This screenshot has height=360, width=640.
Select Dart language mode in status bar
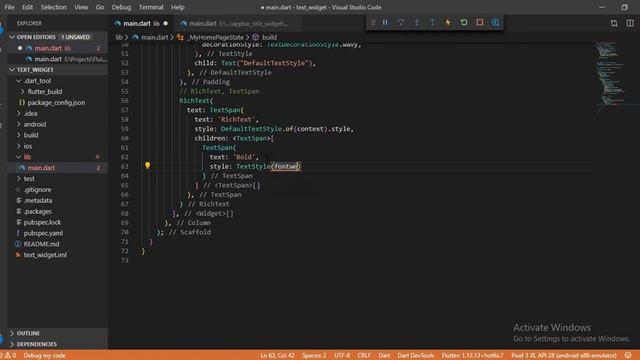384,356
